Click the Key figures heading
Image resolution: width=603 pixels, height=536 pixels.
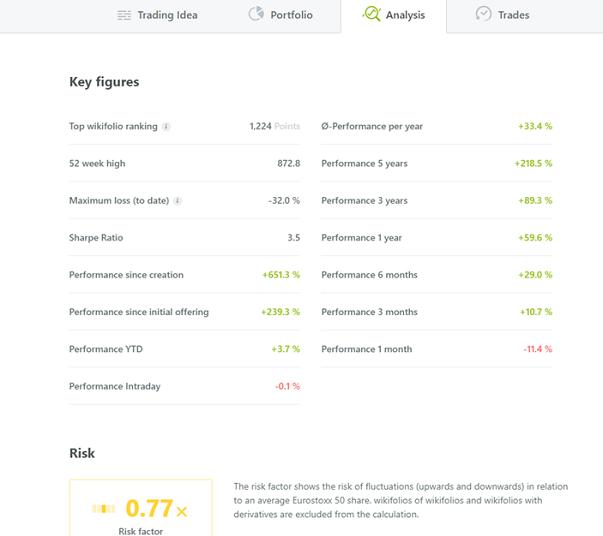(104, 82)
